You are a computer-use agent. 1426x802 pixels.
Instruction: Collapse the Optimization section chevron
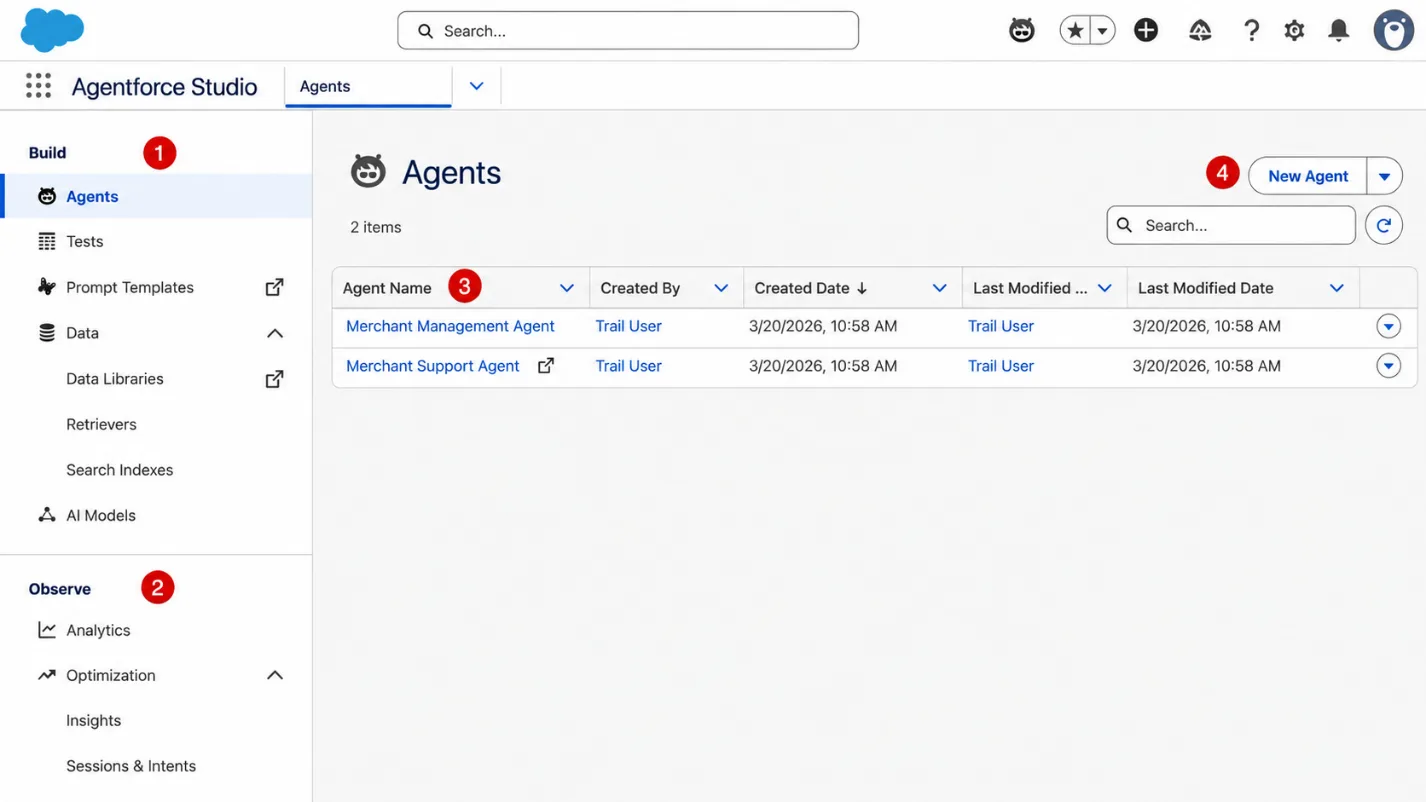[275, 675]
